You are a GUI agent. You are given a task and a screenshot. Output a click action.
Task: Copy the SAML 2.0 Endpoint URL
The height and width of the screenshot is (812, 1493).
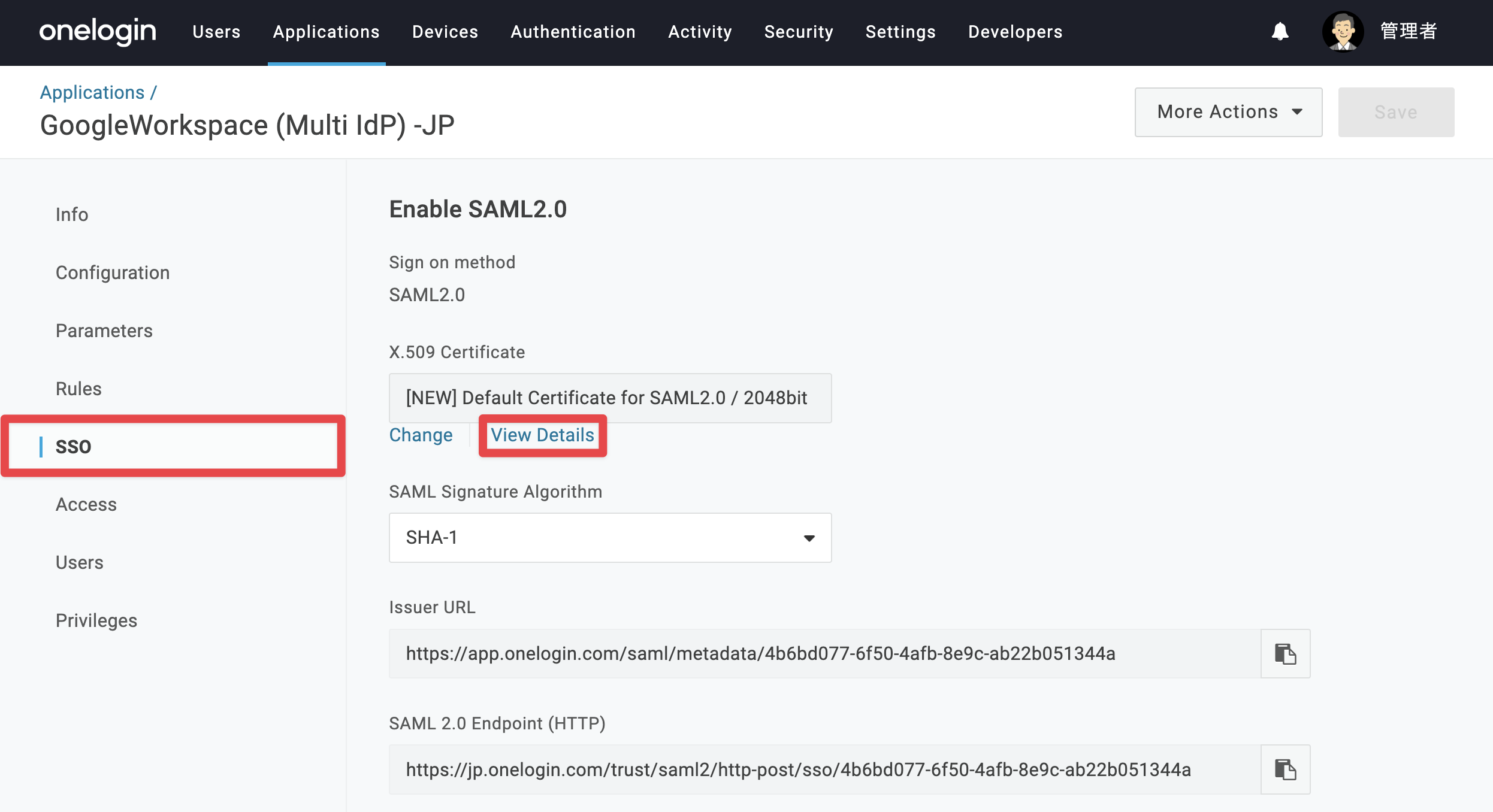point(1285,769)
